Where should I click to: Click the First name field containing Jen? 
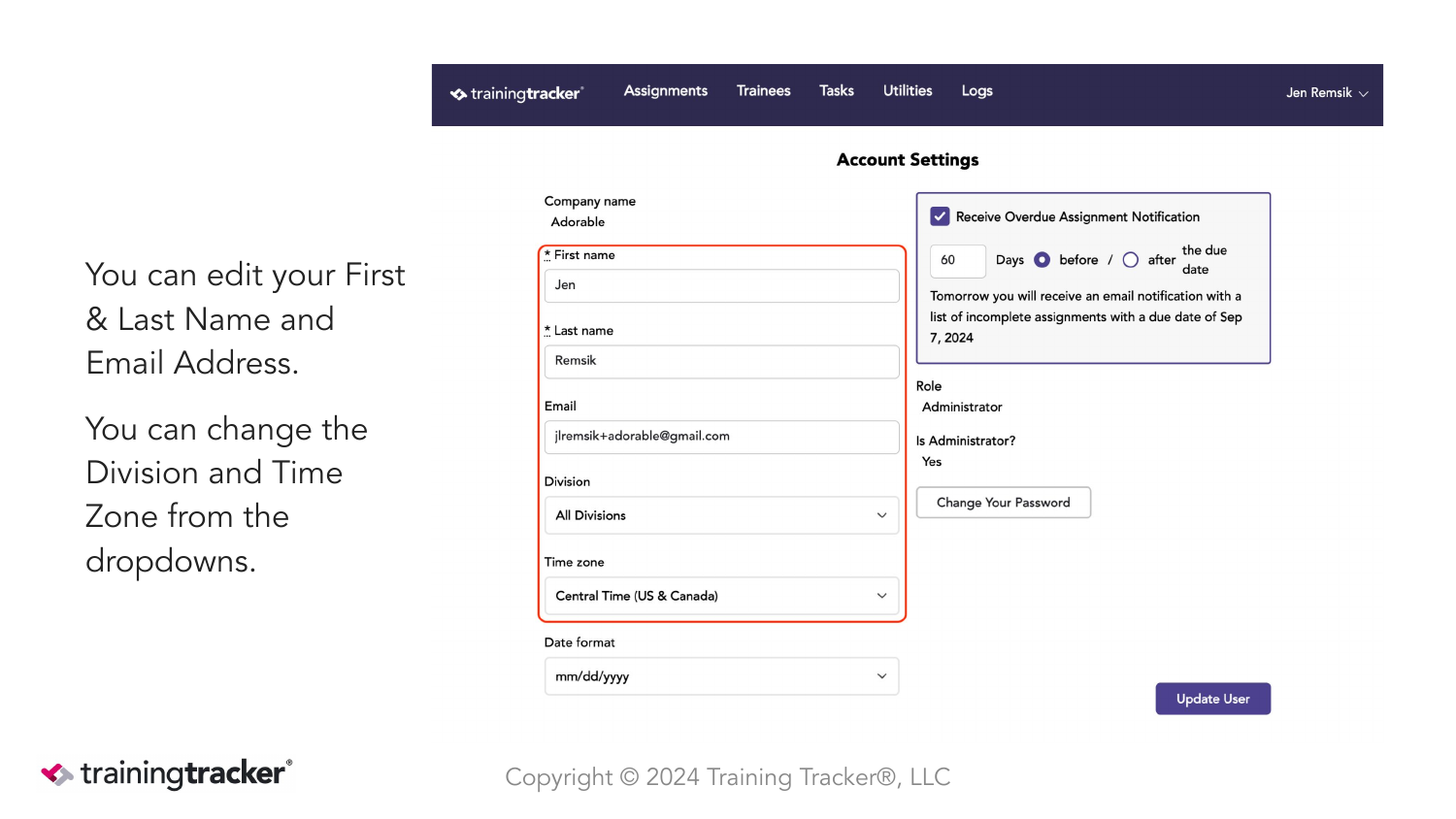coord(721,285)
